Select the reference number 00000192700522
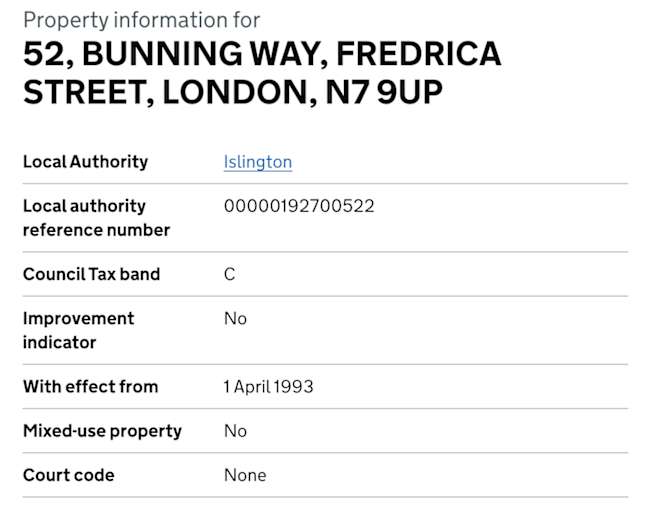This screenshot has height=522, width=672. 299,206
